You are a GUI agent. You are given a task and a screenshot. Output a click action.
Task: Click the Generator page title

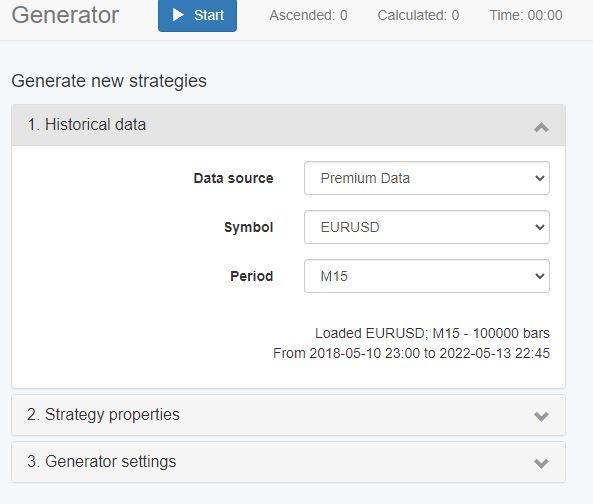tap(65, 15)
